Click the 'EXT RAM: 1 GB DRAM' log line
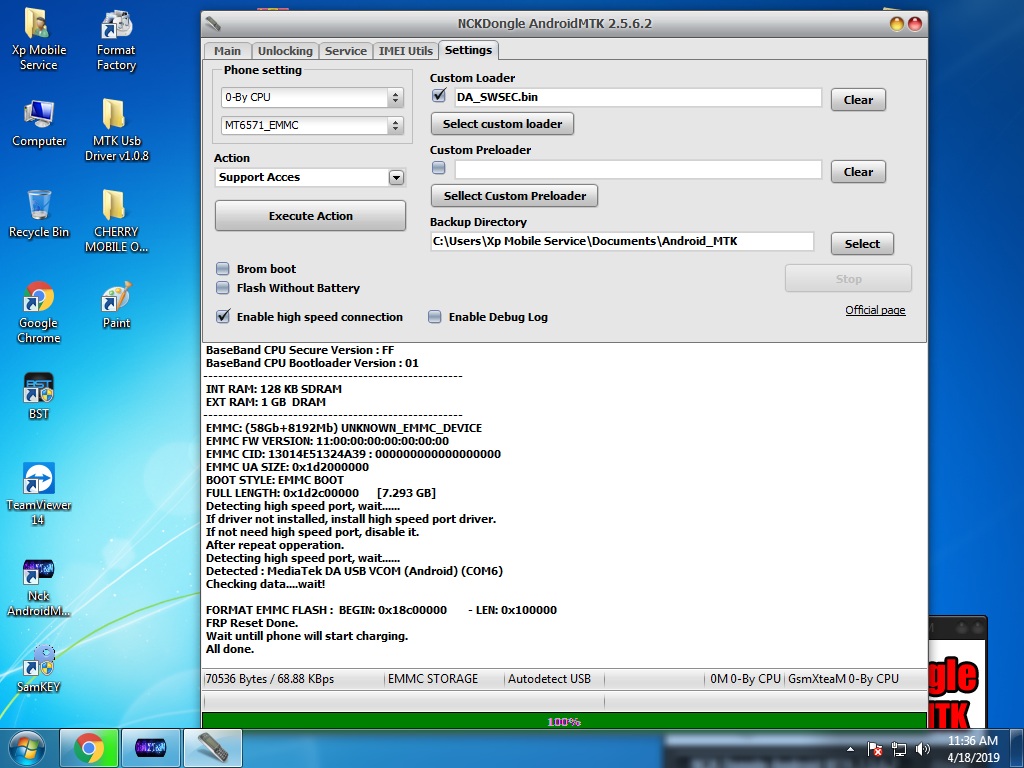 266,402
